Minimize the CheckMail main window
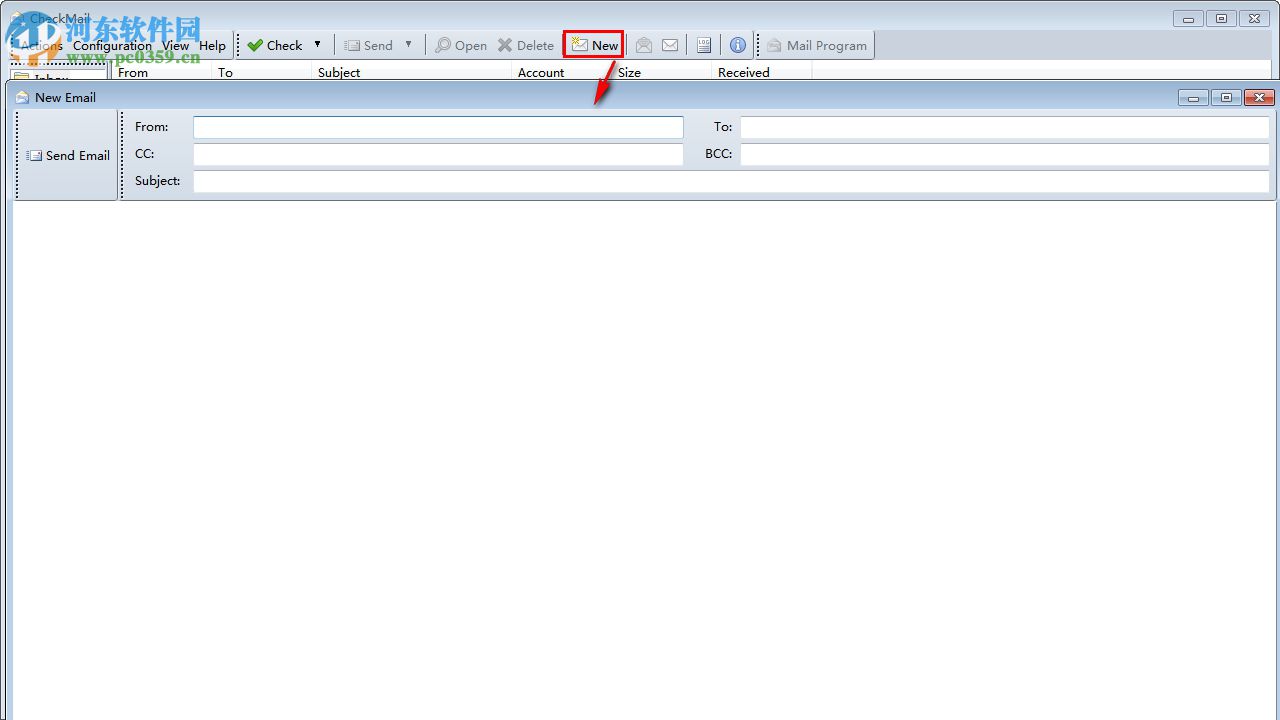 click(1188, 18)
